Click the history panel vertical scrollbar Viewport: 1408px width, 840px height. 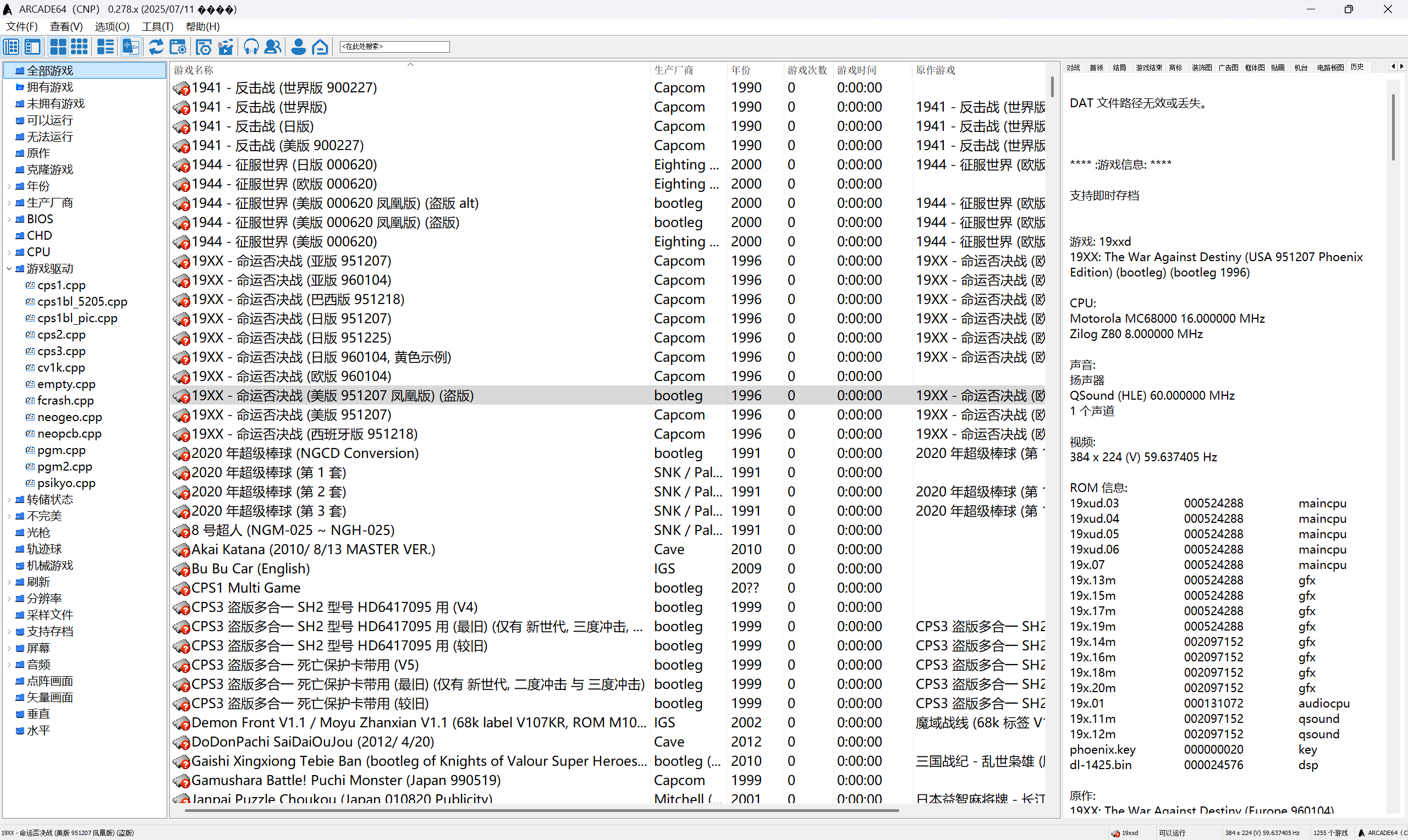(x=1394, y=128)
